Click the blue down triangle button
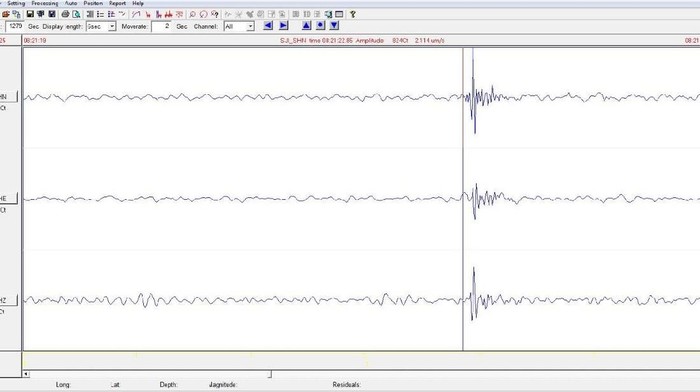This screenshot has height=392, width=700. 334,26
